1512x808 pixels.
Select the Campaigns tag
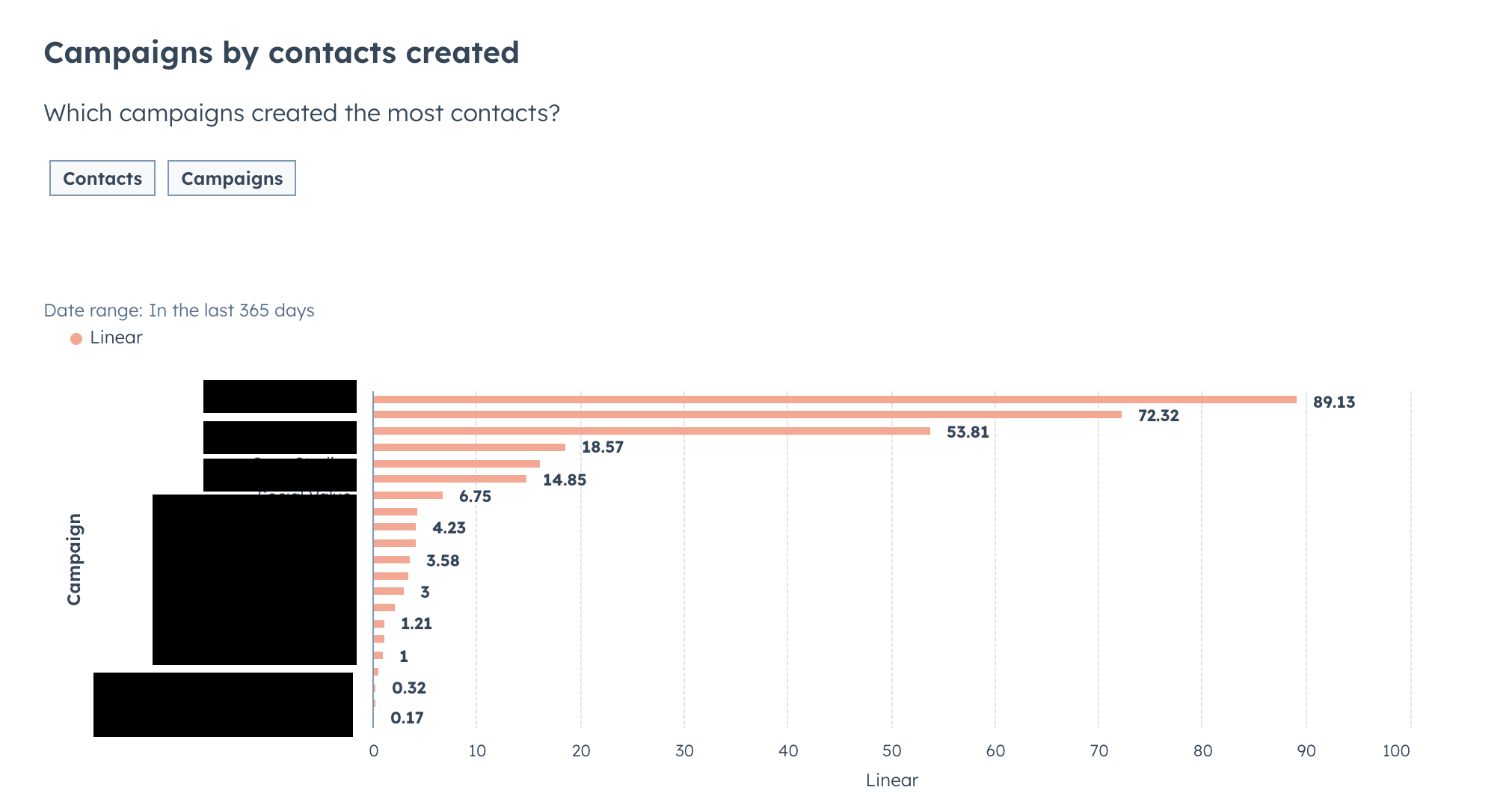tap(231, 178)
